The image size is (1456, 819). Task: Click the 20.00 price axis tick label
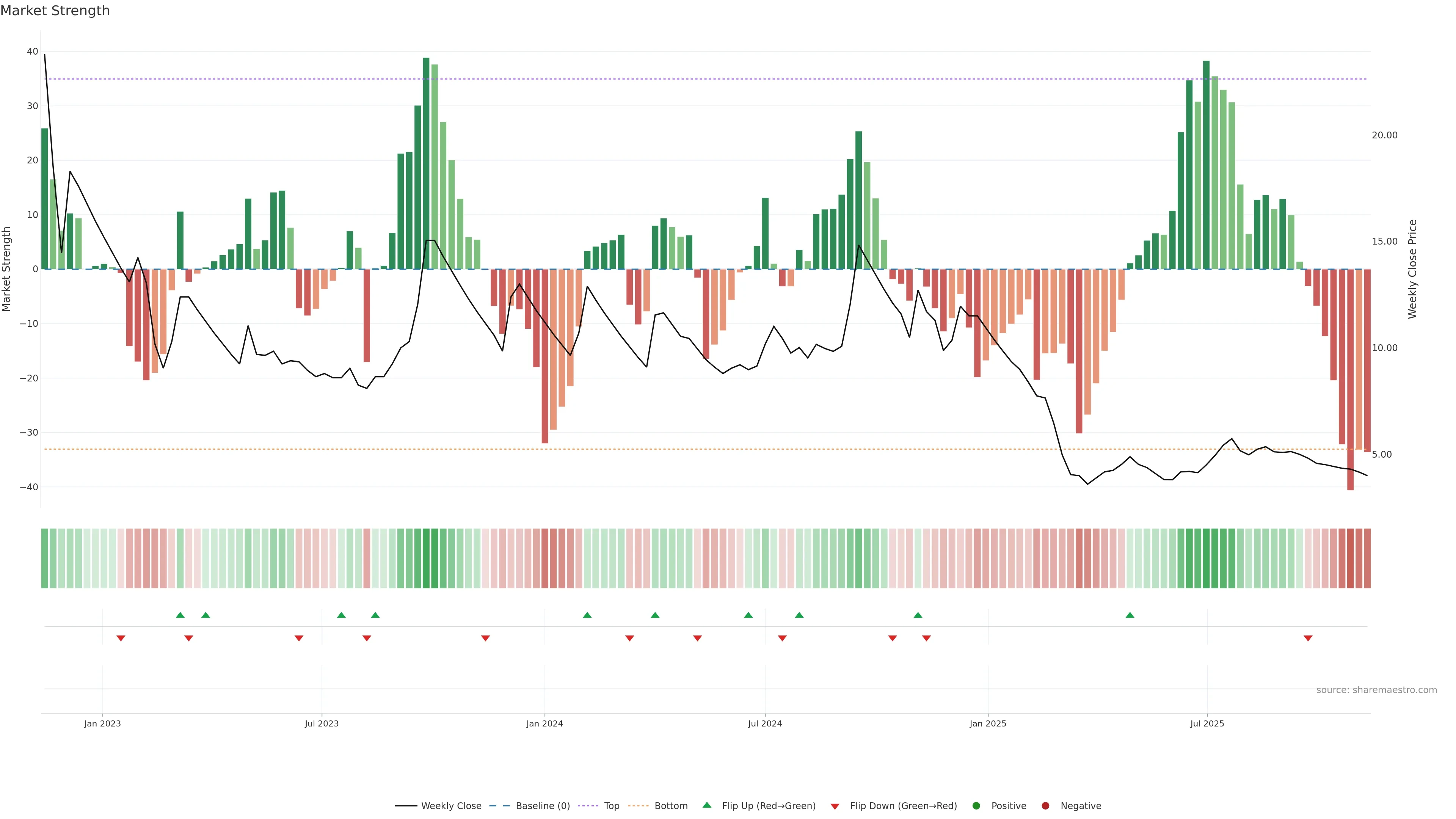coord(1384,135)
